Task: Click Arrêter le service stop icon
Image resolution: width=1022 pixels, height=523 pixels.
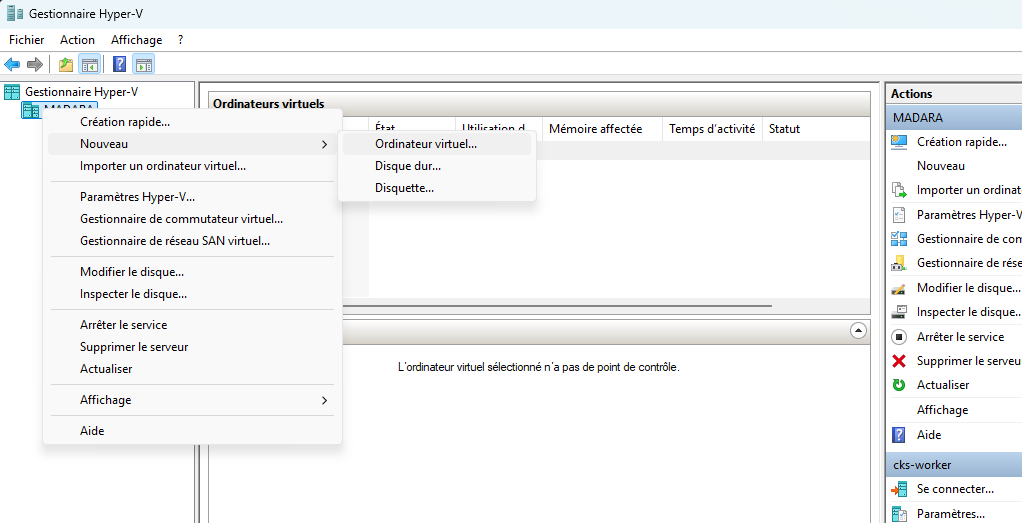Action: [899, 336]
